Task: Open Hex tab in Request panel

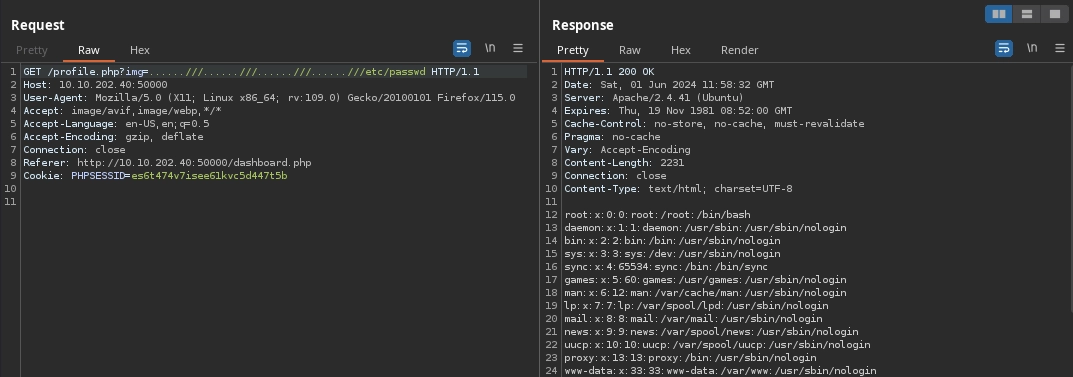Action: point(140,50)
